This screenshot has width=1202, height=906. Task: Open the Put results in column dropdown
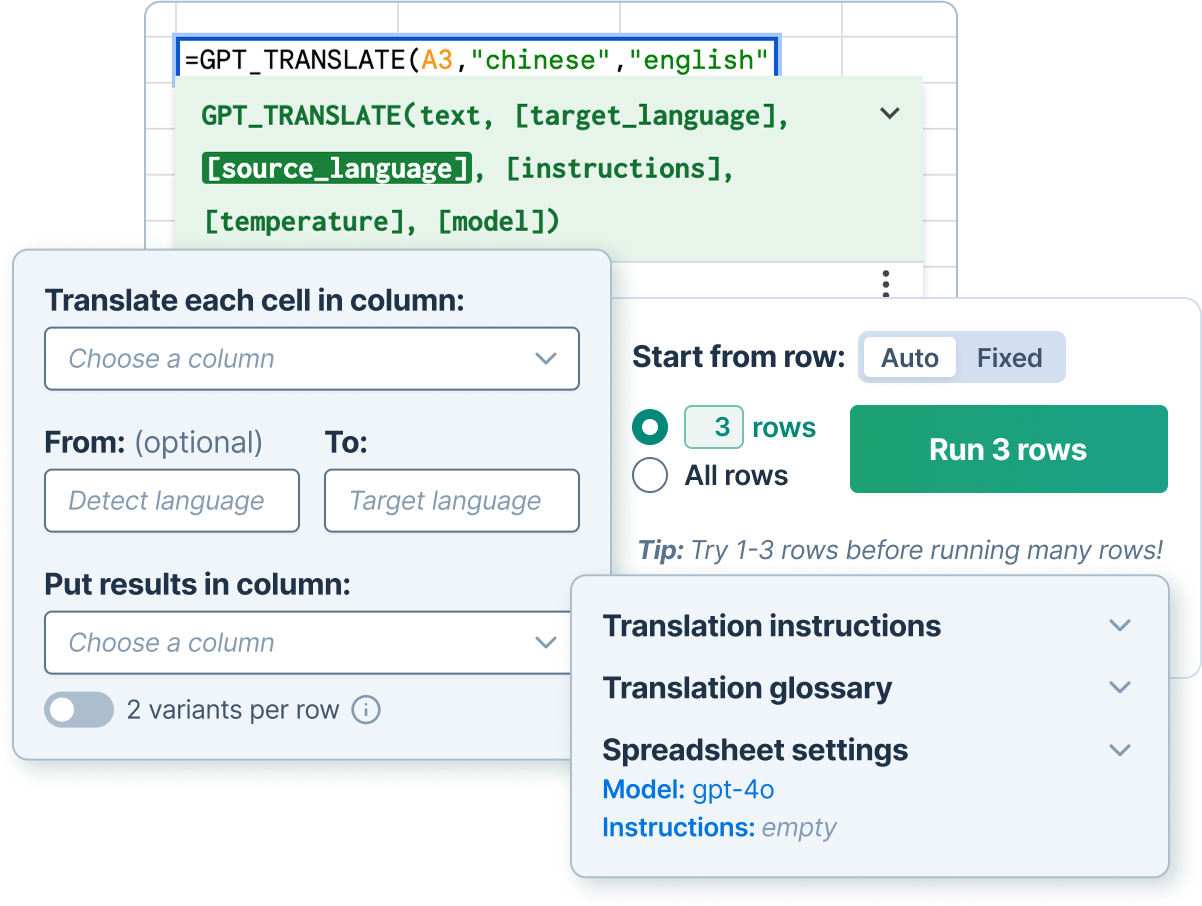tap(312, 643)
